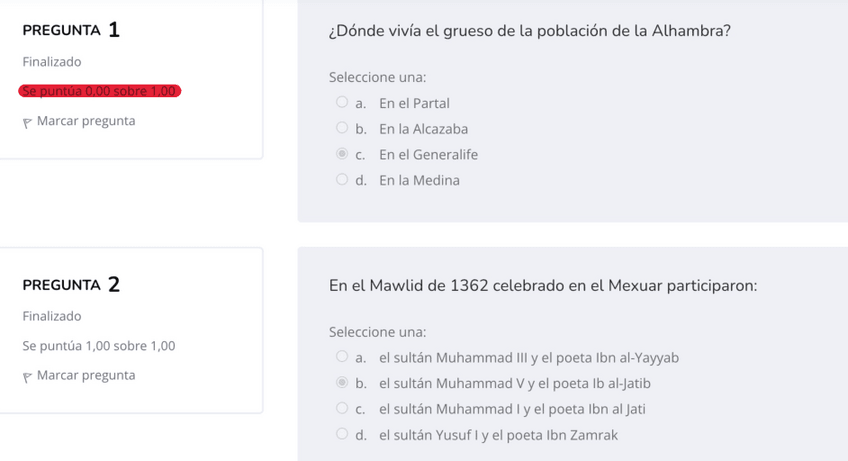Click 'Marcar pregunta' link for question 2

click(x=86, y=375)
